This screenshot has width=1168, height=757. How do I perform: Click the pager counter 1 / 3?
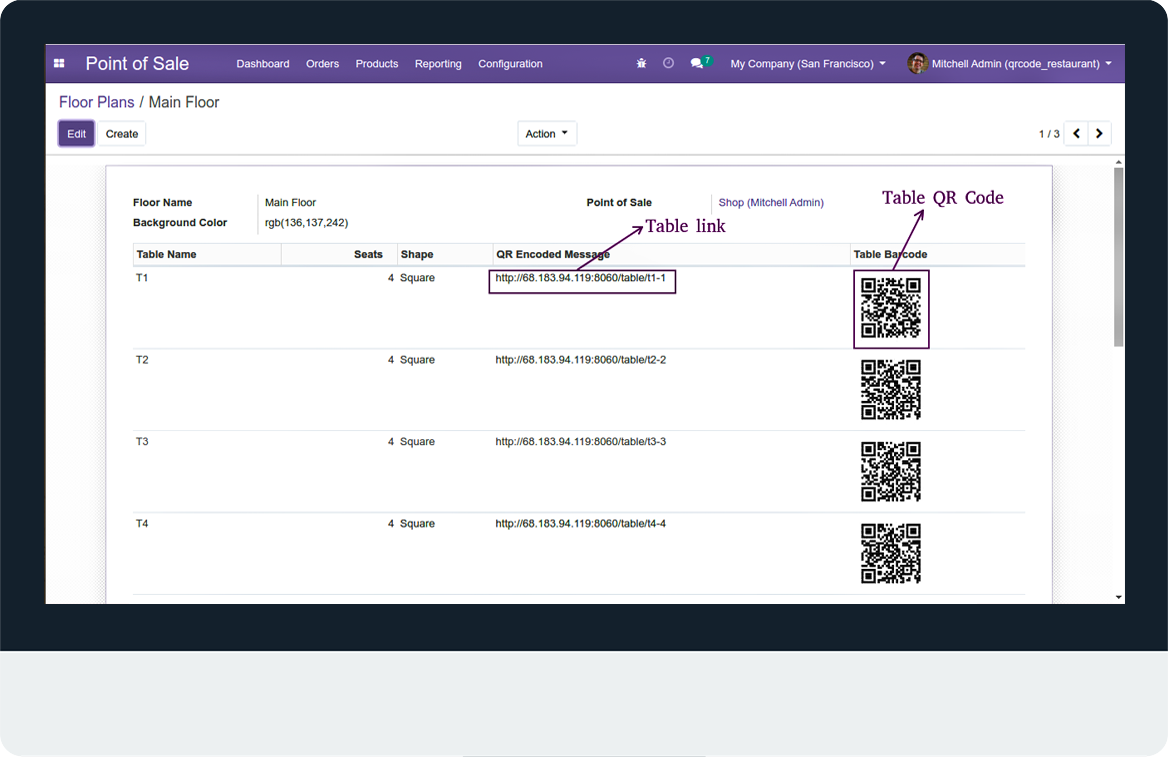point(1049,134)
